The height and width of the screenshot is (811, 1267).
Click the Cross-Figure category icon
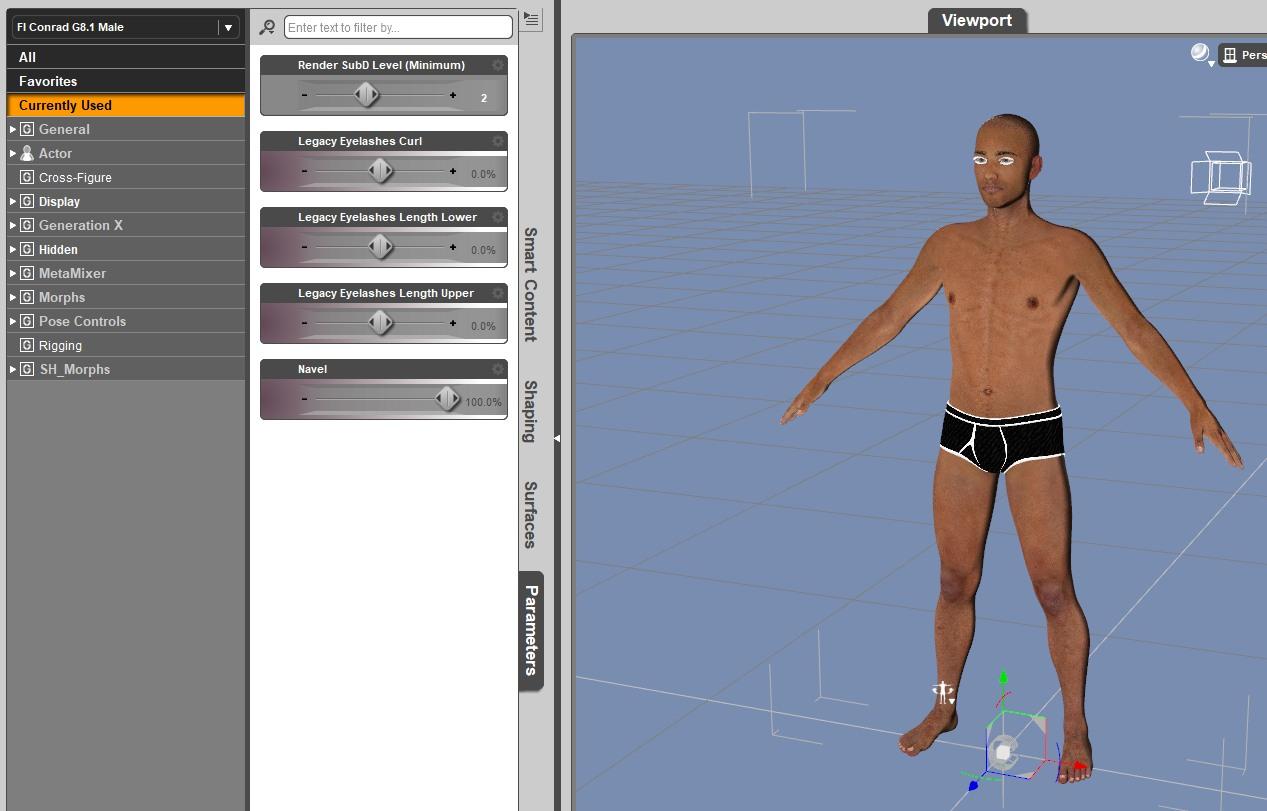click(27, 177)
